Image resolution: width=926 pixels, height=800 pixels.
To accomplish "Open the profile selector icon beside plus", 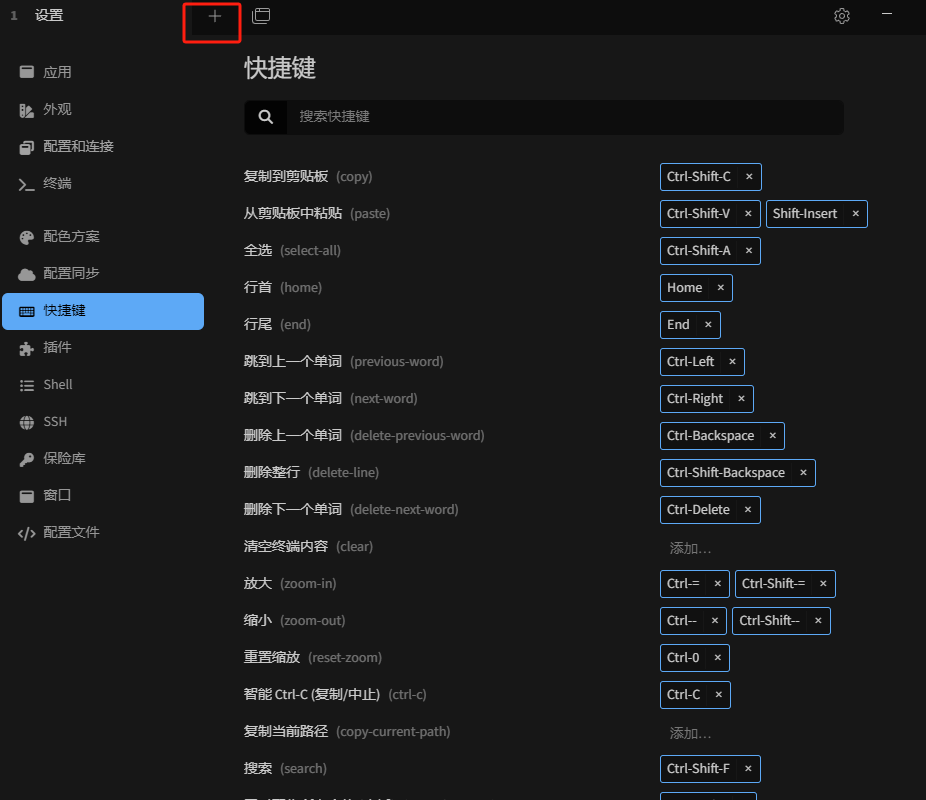I will click(261, 16).
